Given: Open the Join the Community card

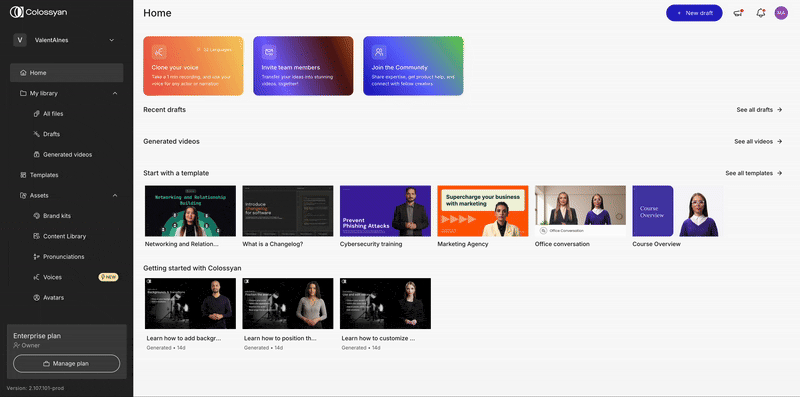Looking at the screenshot, I should tap(413, 66).
